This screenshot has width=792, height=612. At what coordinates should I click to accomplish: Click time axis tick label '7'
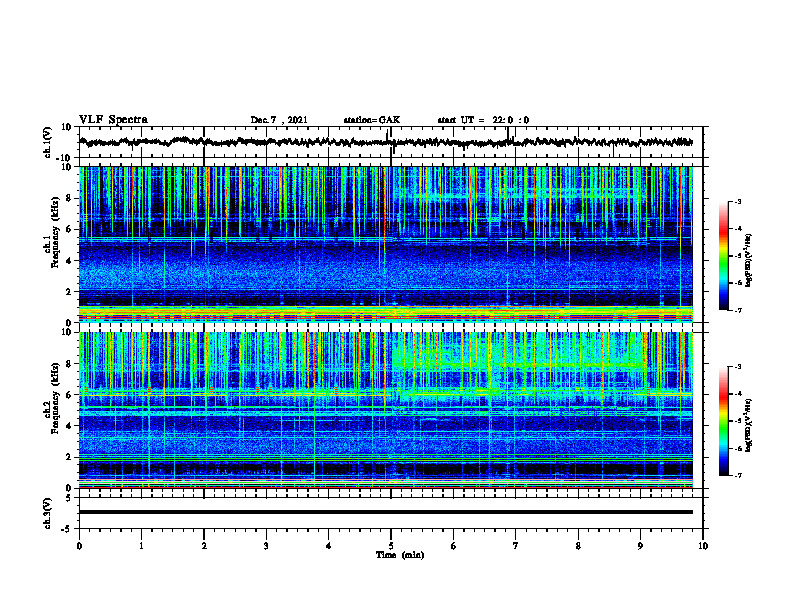pos(516,546)
